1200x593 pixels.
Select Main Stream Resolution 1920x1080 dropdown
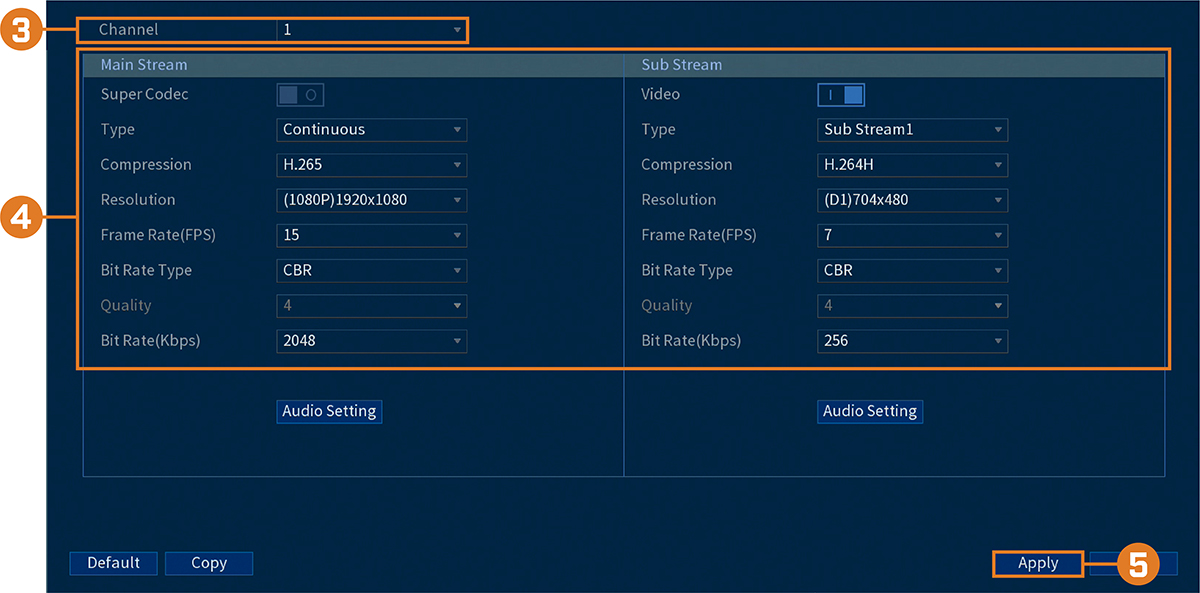pos(372,200)
